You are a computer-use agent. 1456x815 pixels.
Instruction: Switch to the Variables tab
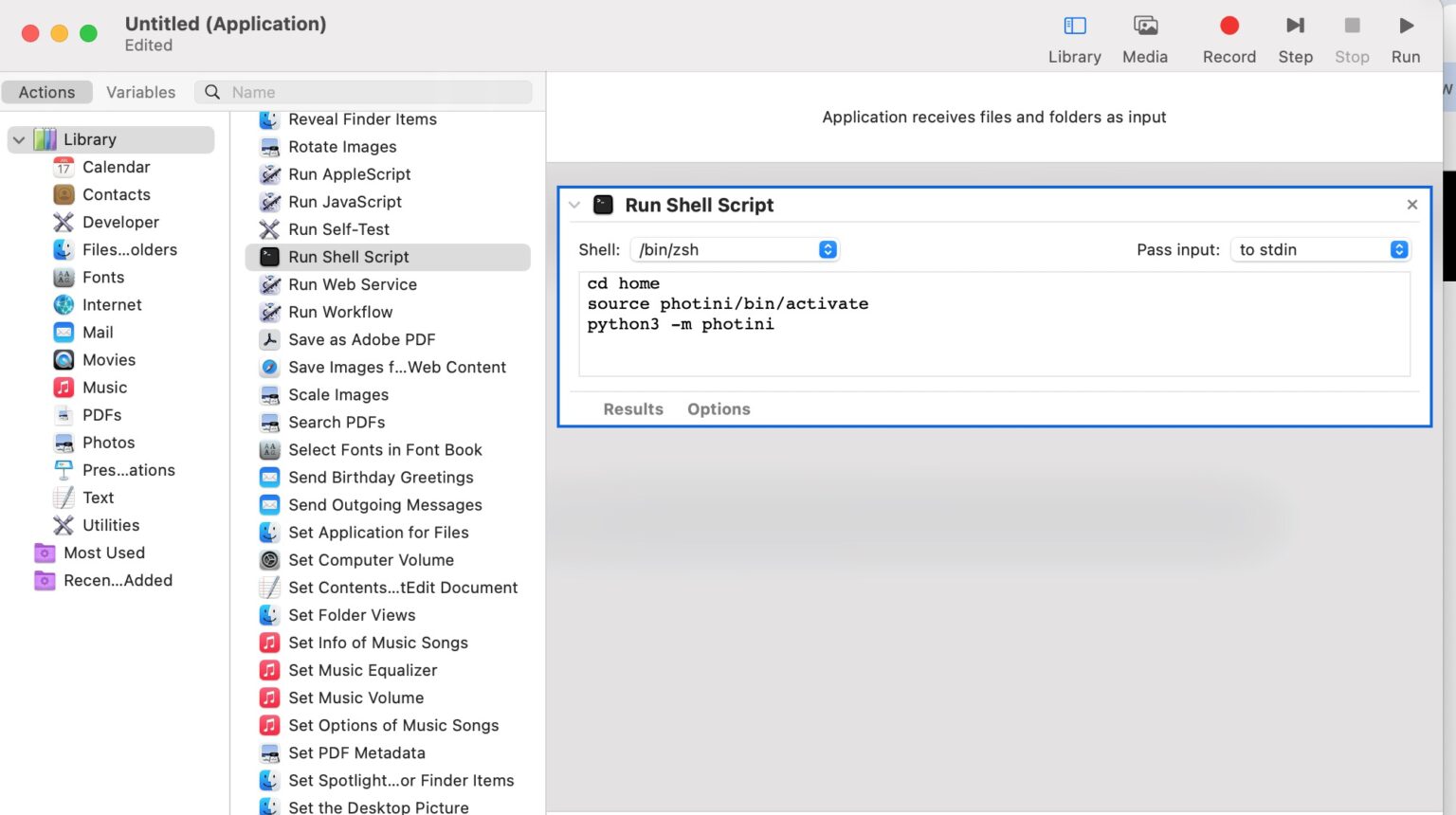[140, 92]
